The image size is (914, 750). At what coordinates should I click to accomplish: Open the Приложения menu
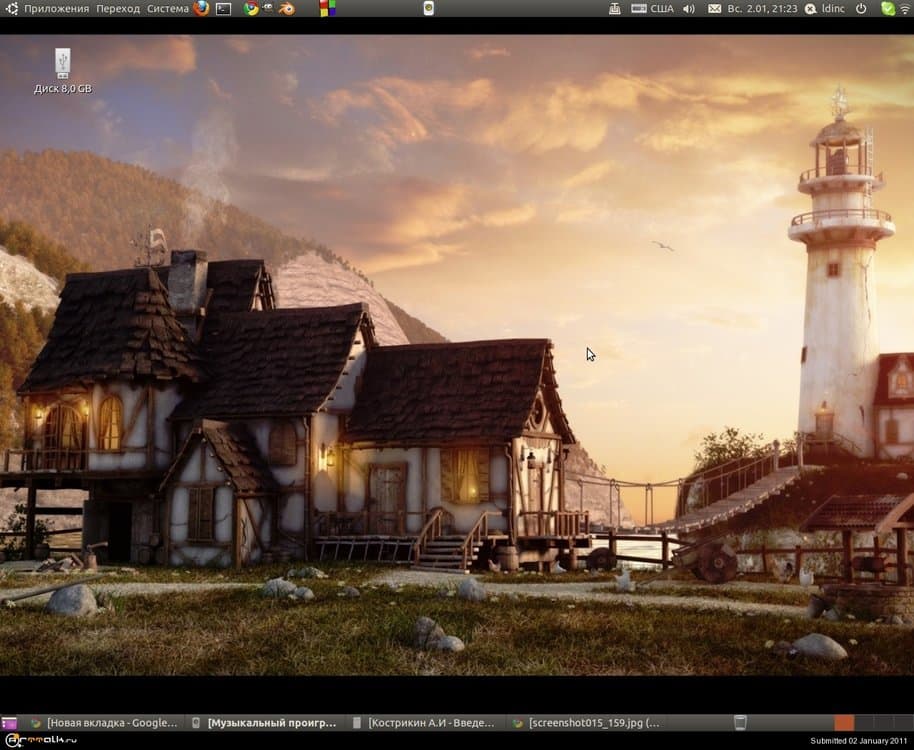click(x=57, y=9)
